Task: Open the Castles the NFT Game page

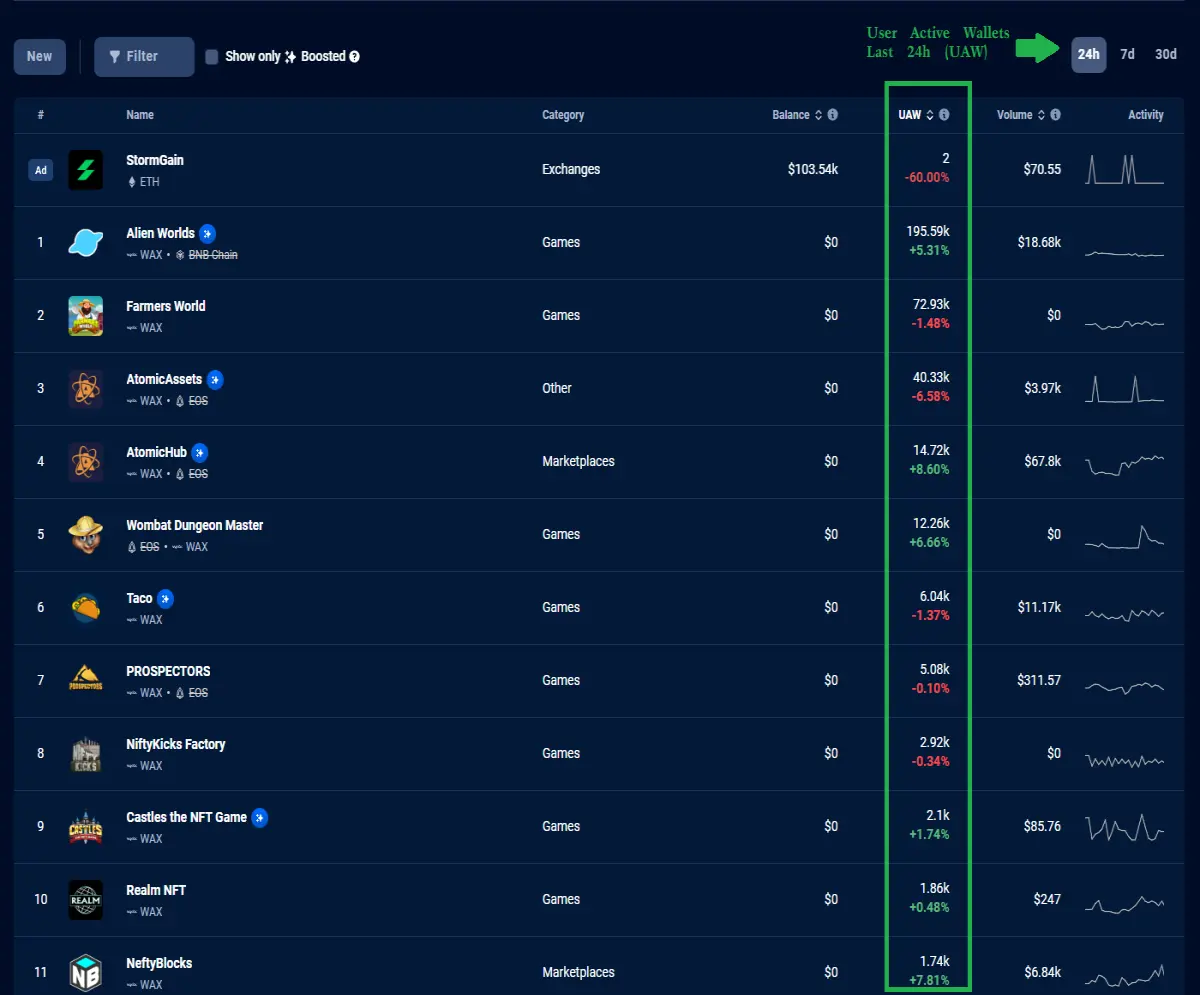Action: click(187, 817)
